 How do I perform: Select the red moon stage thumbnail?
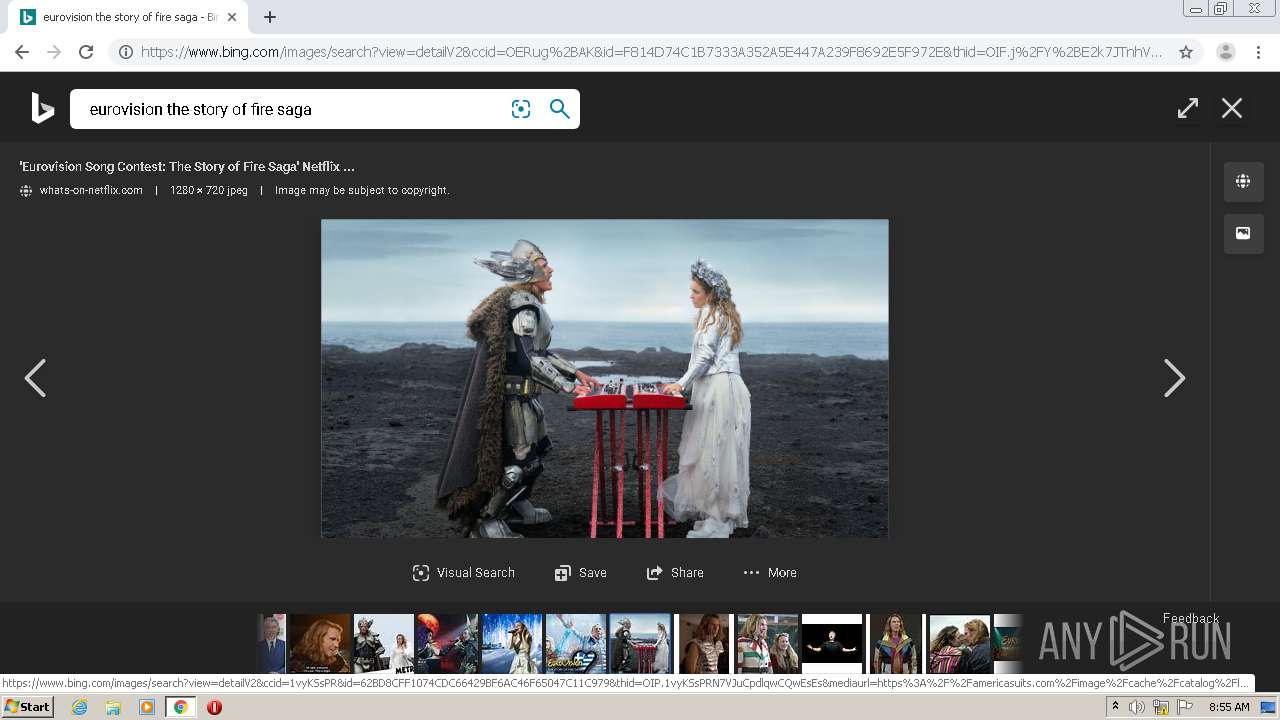pos(448,643)
